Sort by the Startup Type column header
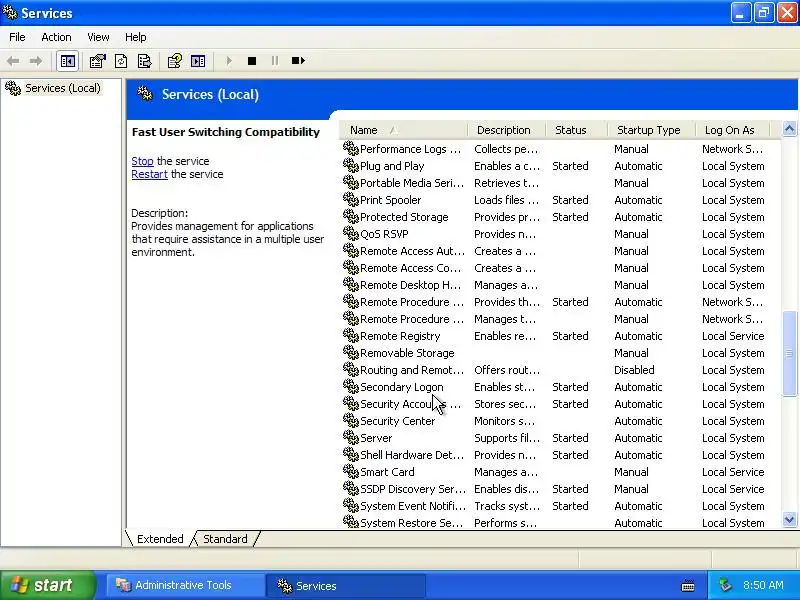The image size is (800, 600). point(651,130)
